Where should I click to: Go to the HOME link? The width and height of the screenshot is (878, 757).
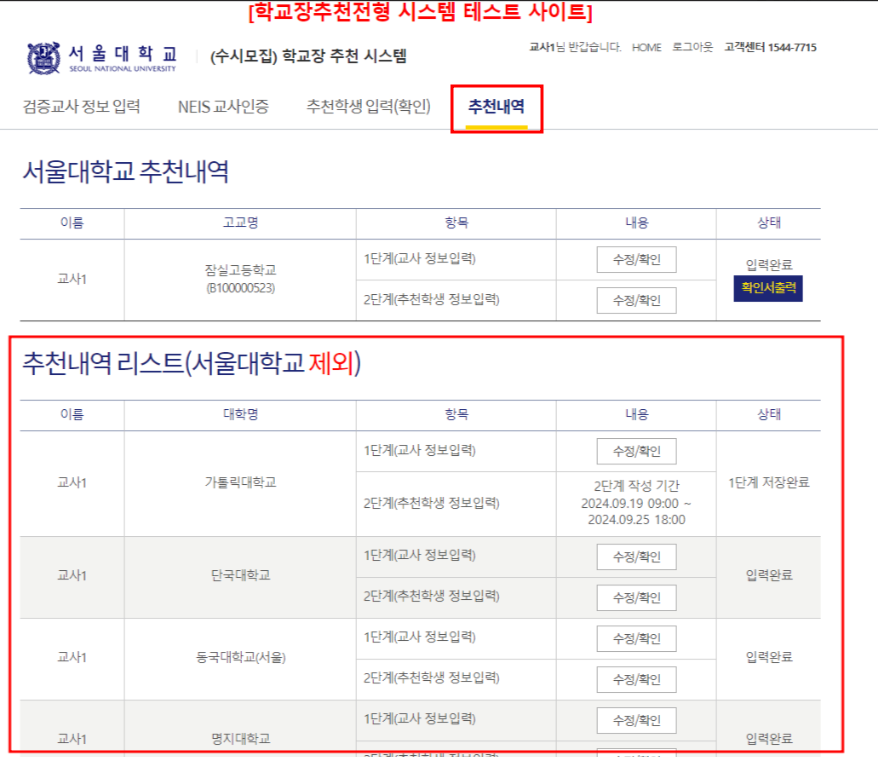(647, 48)
